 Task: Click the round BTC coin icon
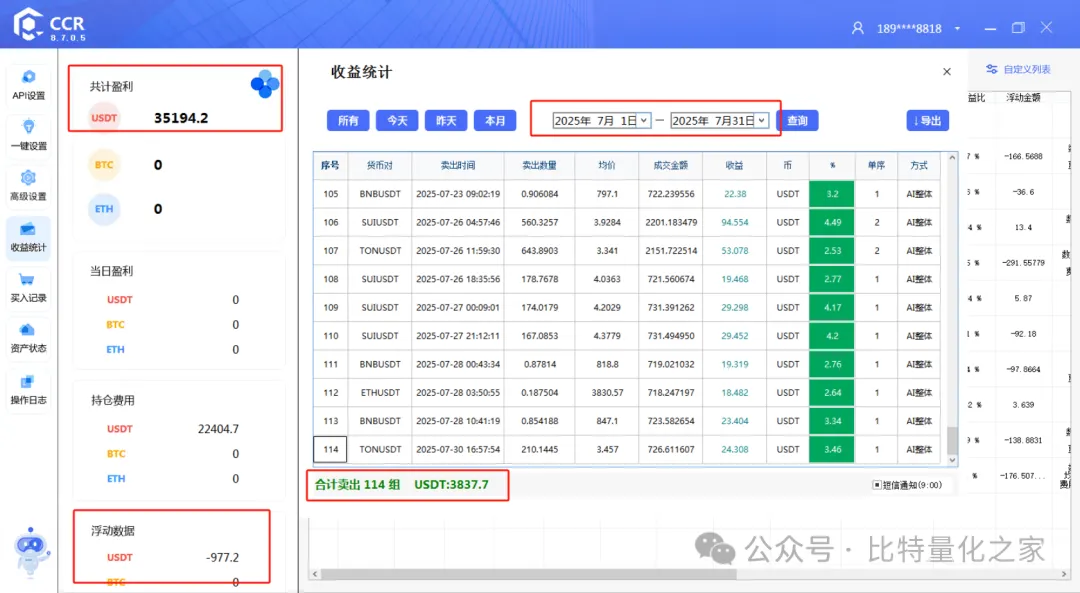[x=104, y=165]
